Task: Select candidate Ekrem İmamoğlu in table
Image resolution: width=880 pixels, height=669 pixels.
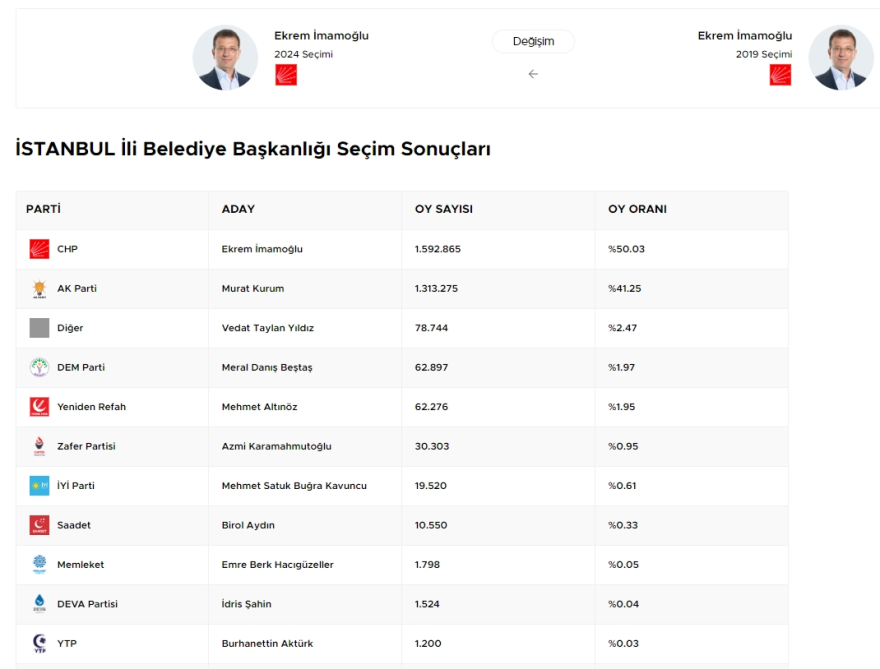Action: click(262, 249)
